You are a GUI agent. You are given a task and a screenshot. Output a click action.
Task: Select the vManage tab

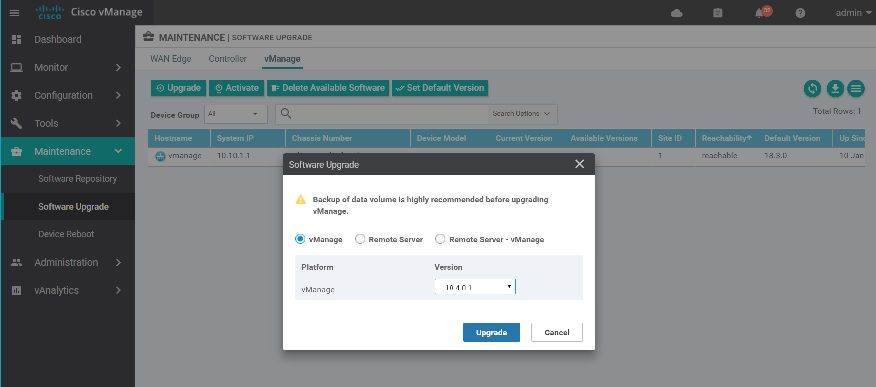click(282, 59)
